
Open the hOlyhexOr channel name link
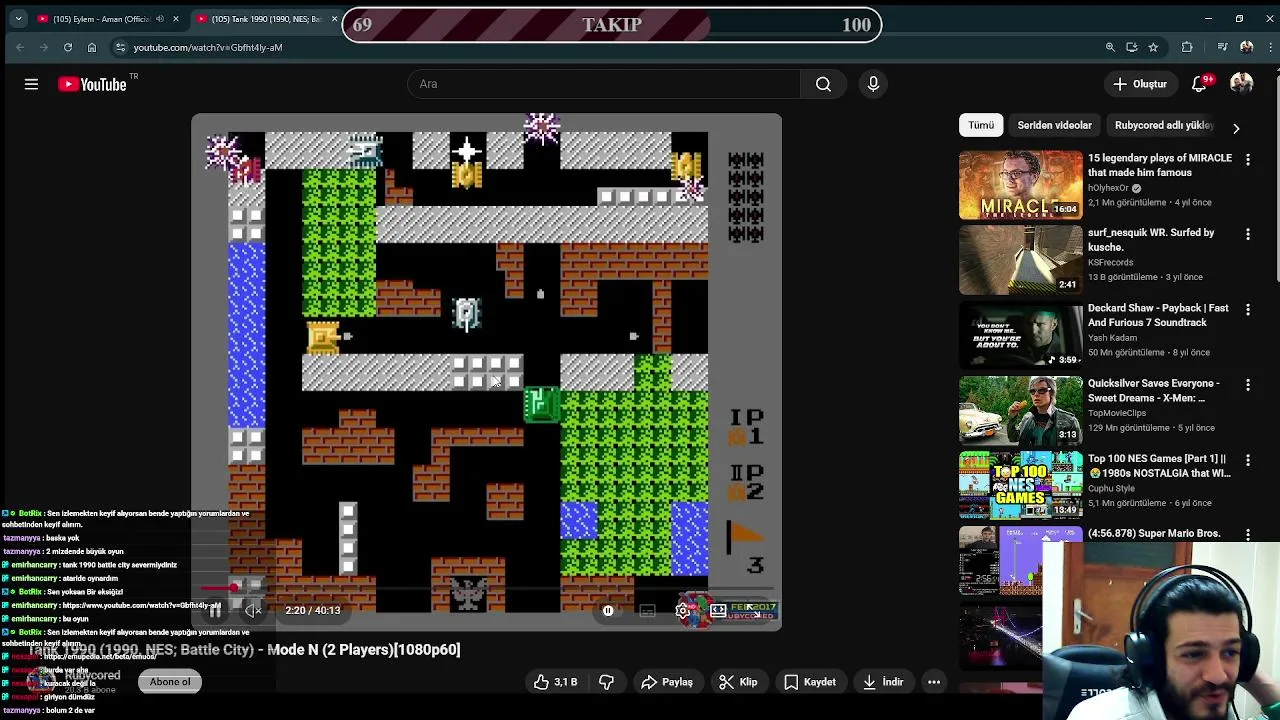pos(1109,188)
